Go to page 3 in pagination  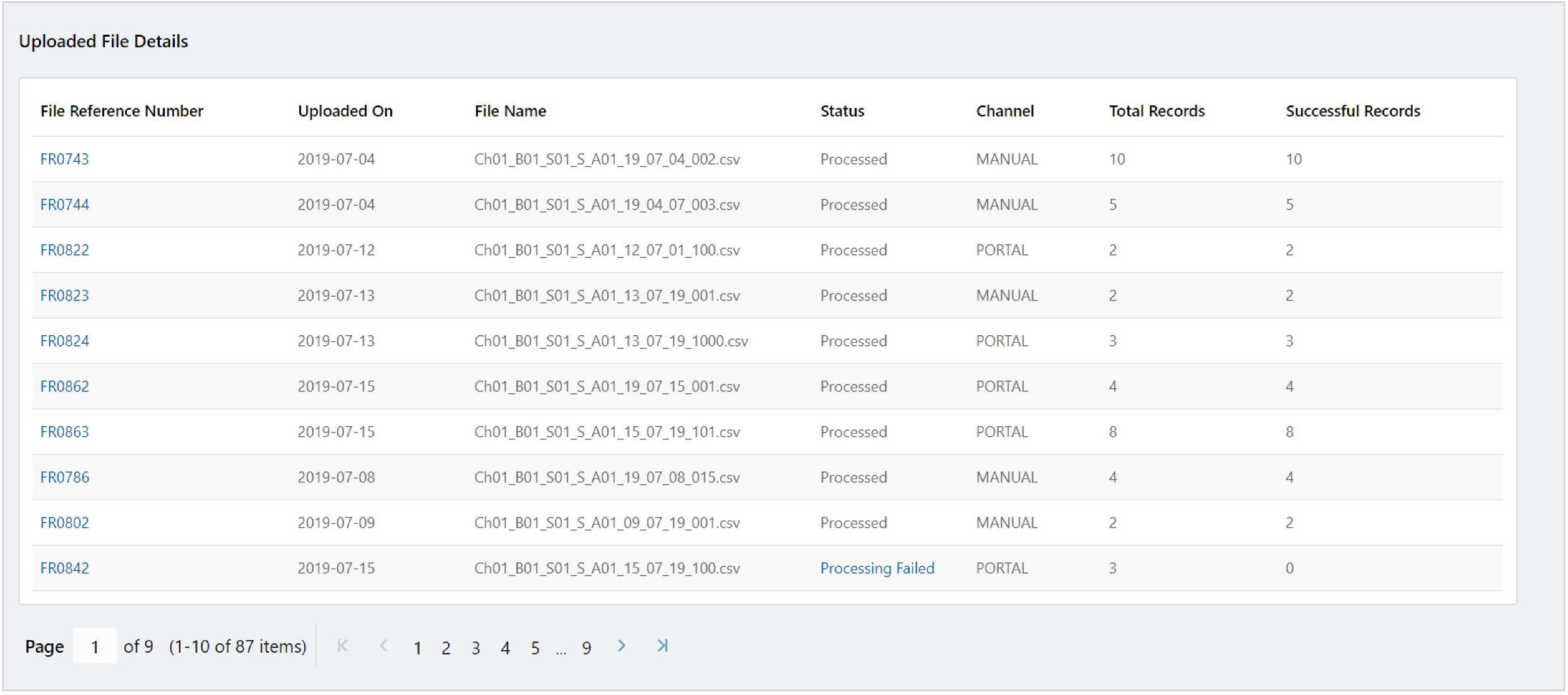coord(475,648)
